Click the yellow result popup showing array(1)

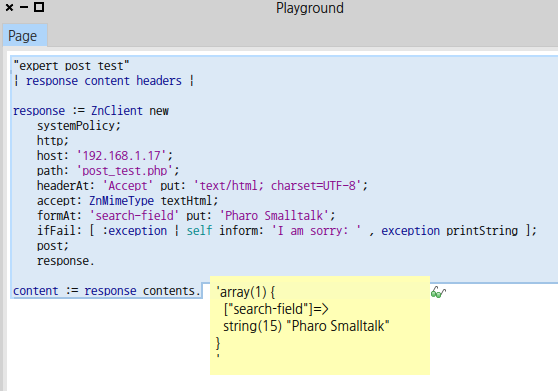click(x=320, y=325)
